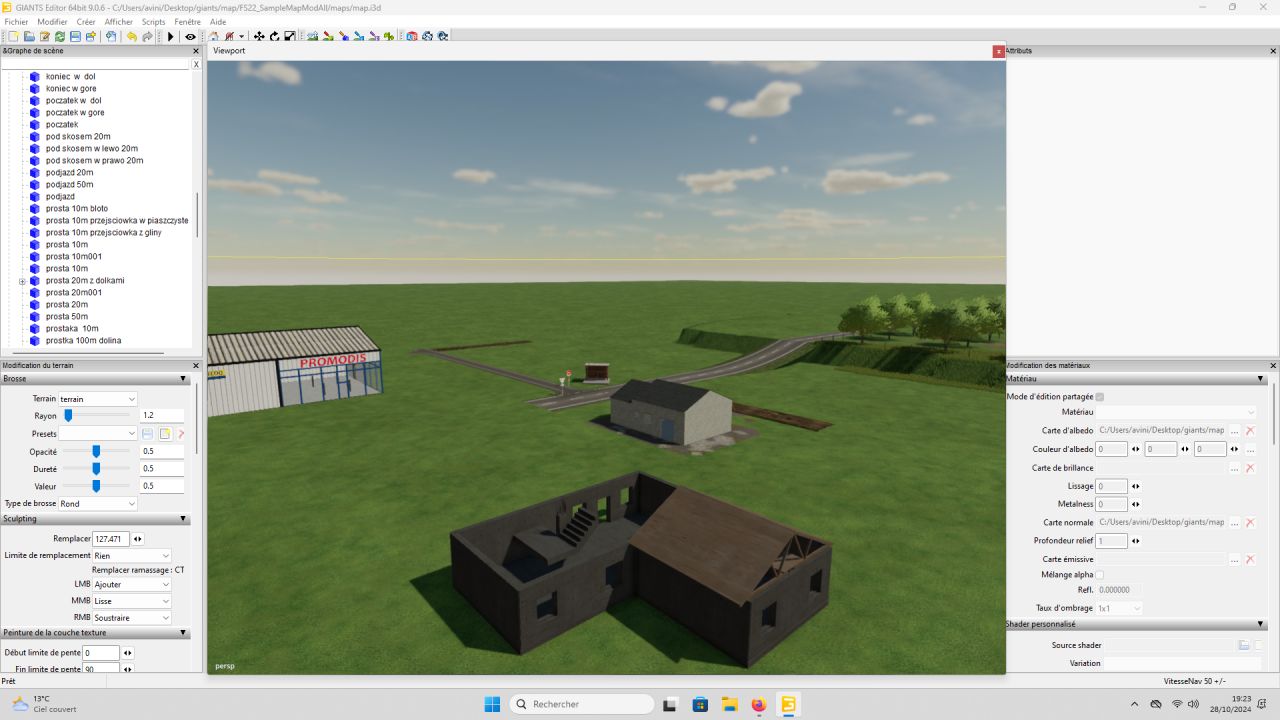Toggle Mode d'édition partagée checkbox
Image resolution: width=1280 pixels, height=720 pixels.
1100,397
